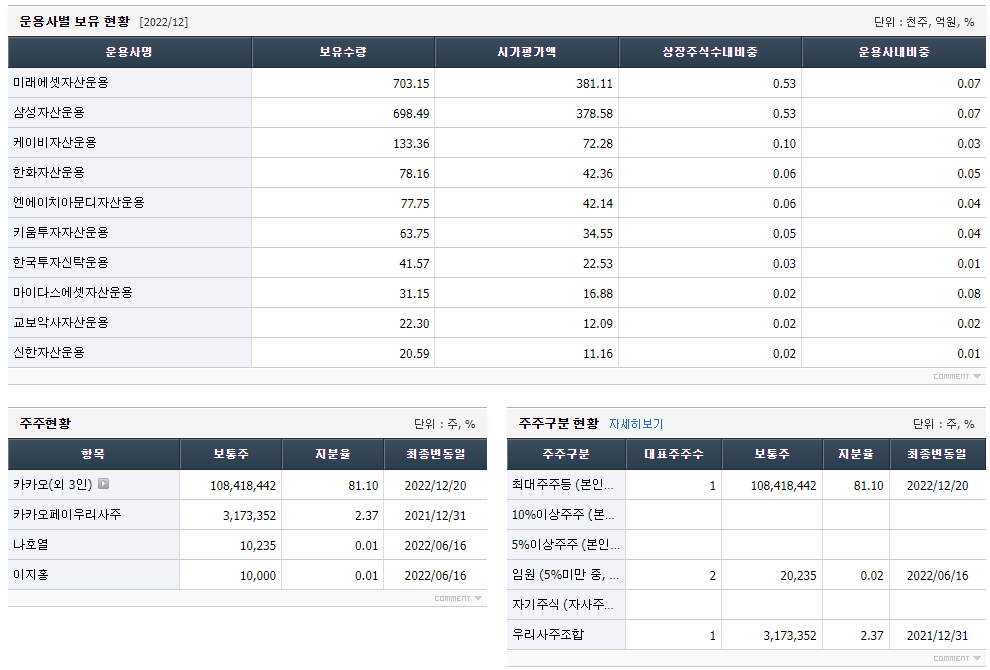Click the 운용사별 보유 현황 section title
This screenshot has width=990, height=670.
coord(75,21)
